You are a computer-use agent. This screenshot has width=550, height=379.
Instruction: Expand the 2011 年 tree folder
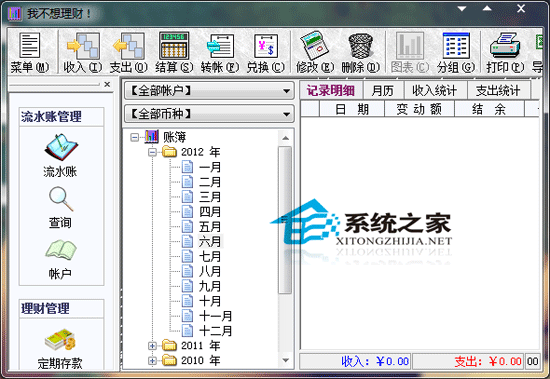[x=152, y=346]
